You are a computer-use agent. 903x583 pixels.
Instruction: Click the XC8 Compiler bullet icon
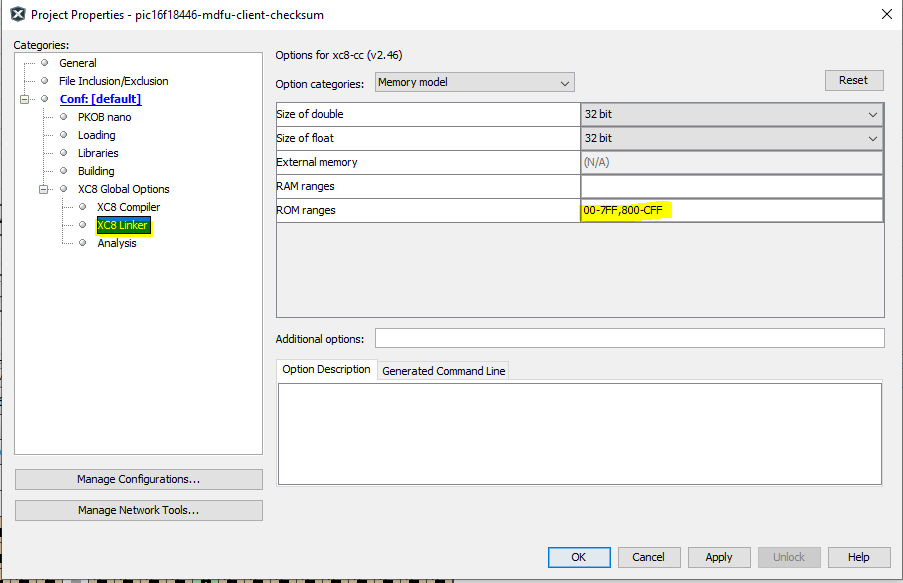(x=82, y=206)
